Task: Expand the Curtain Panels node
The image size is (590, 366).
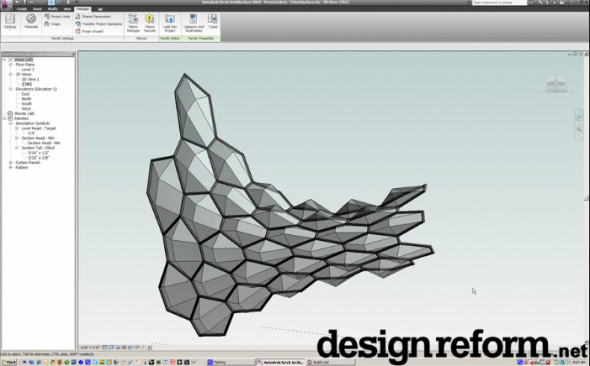Action: coord(11,162)
